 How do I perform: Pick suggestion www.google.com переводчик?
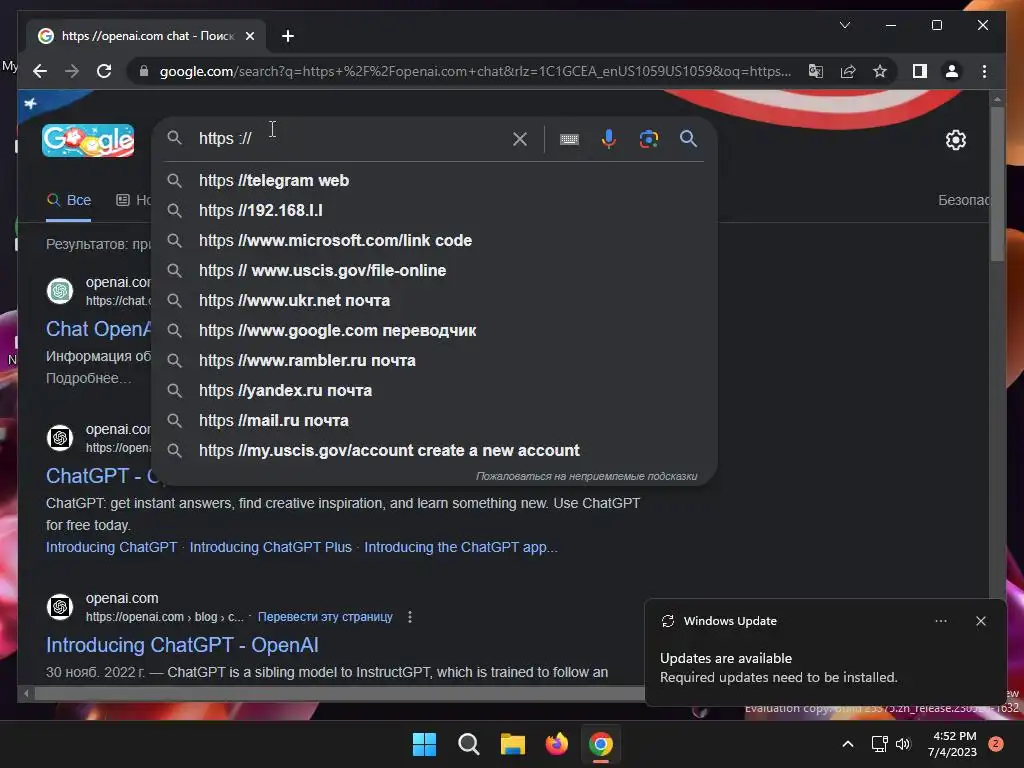(x=434, y=330)
